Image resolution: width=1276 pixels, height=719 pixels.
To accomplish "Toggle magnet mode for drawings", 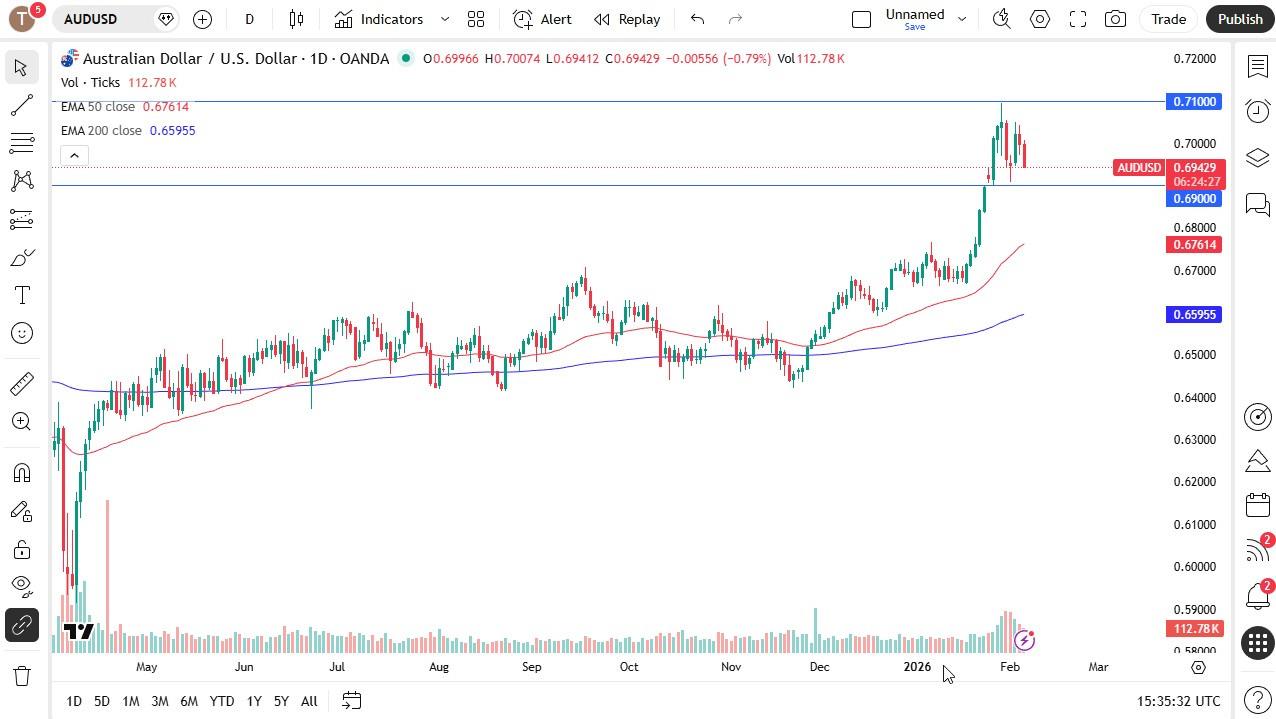I will (x=21, y=473).
